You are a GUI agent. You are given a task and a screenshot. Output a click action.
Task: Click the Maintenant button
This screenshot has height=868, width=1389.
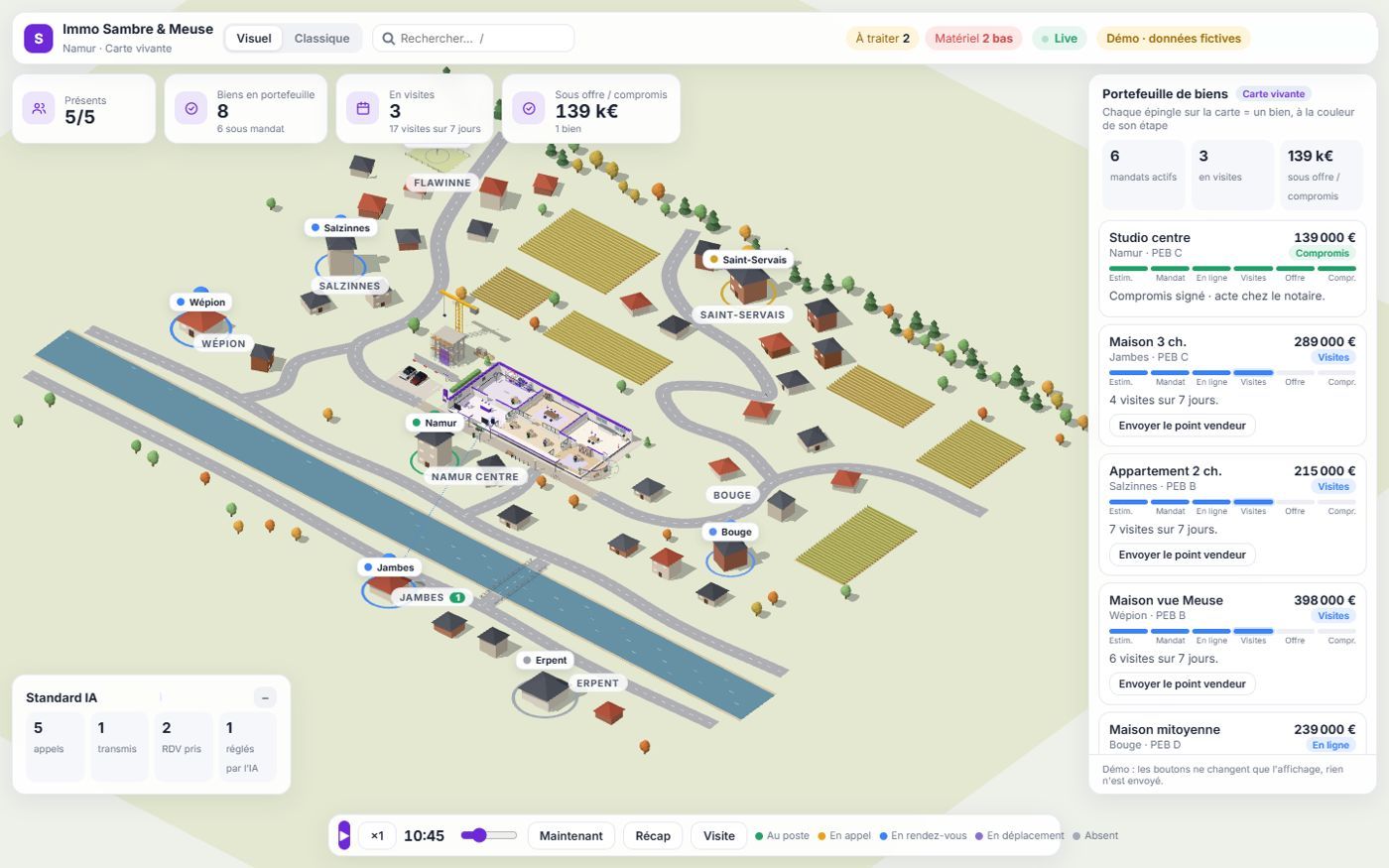tap(570, 835)
